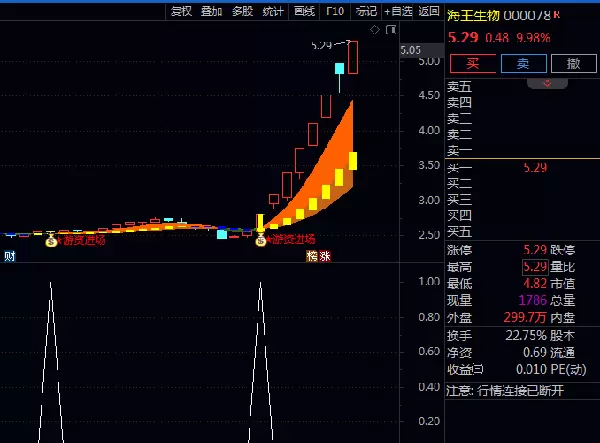Click the left money bag 游资进场 marker
Screen dimensions: 600x443
tap(52, 239)
